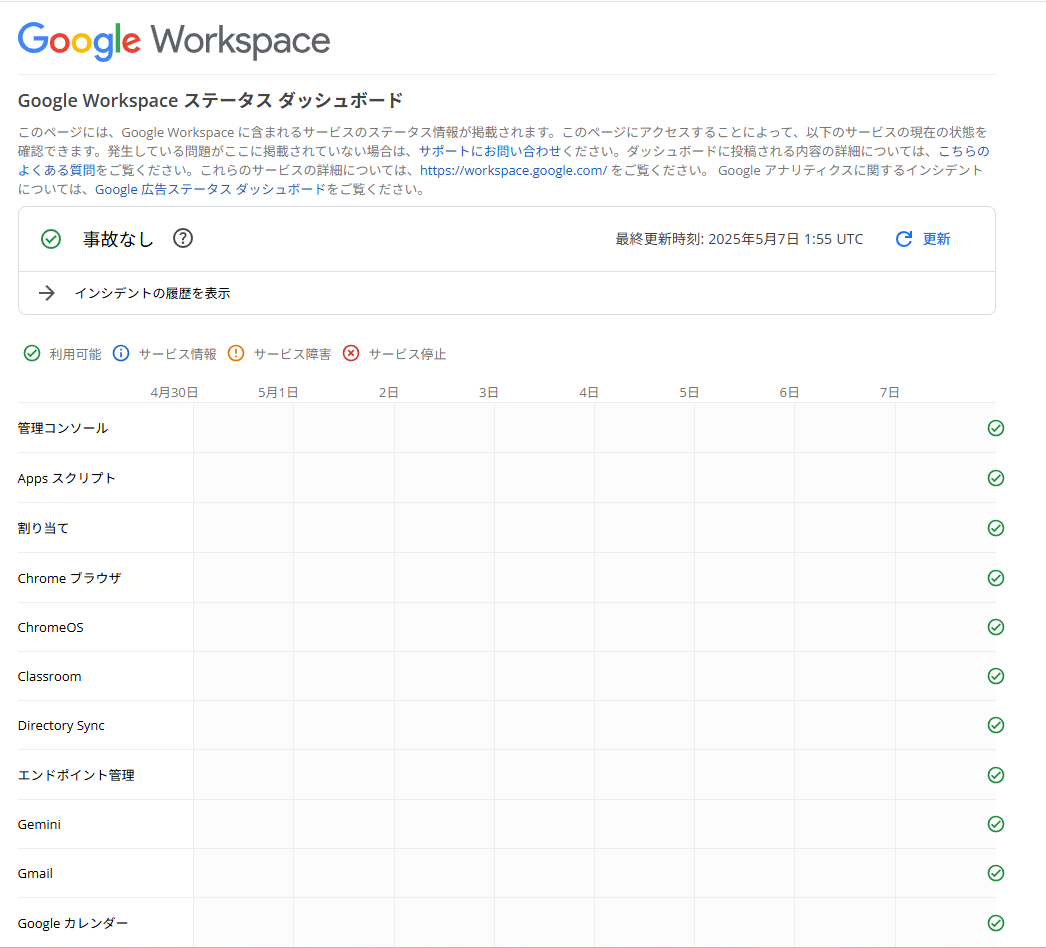Select the Directory Sync service row label
Image resolution: width=1046 pixels, height=948 pixels.
61,726
